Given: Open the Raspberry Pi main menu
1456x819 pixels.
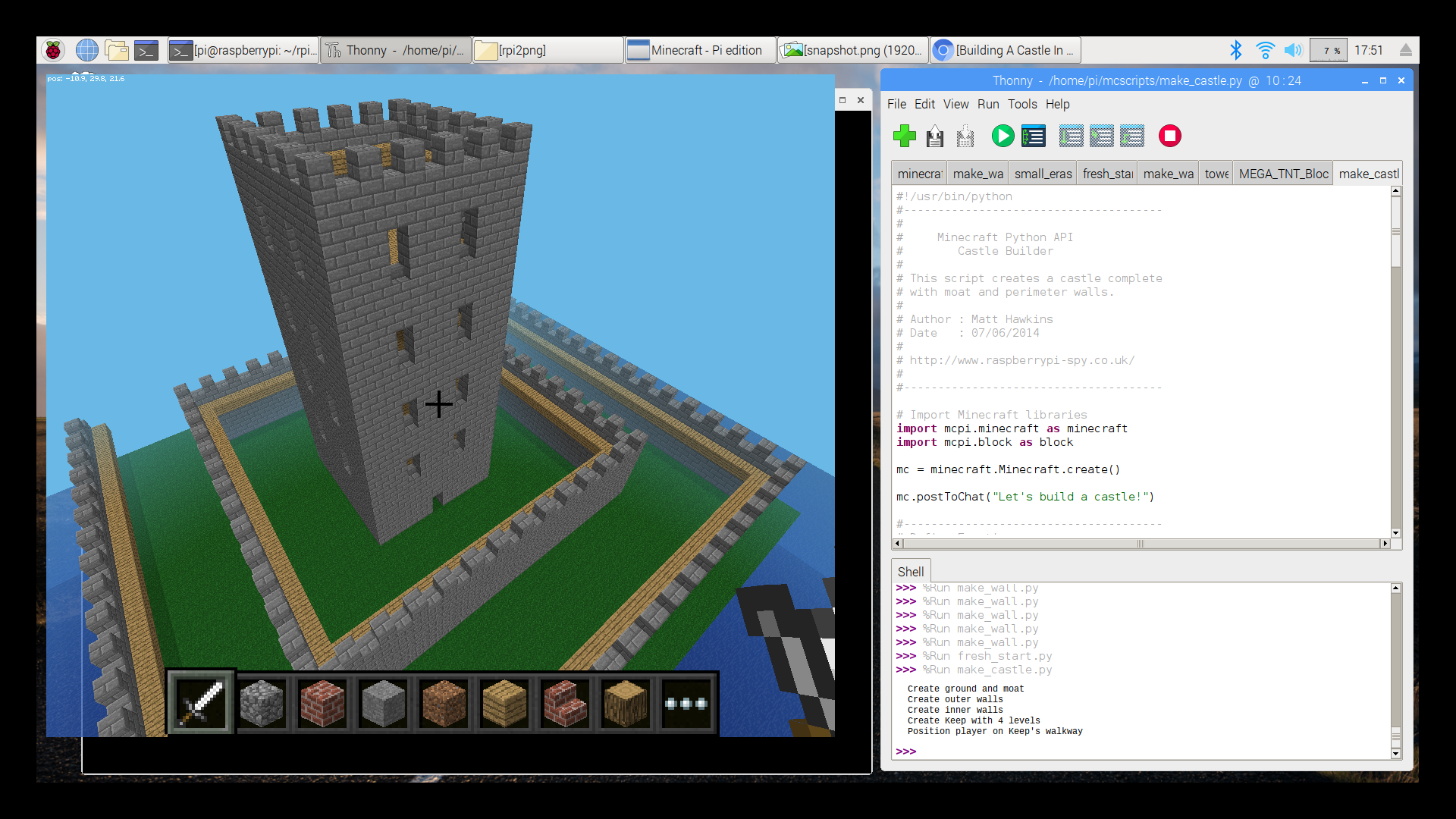Looking at the screenshot, I should click(53, 51).
